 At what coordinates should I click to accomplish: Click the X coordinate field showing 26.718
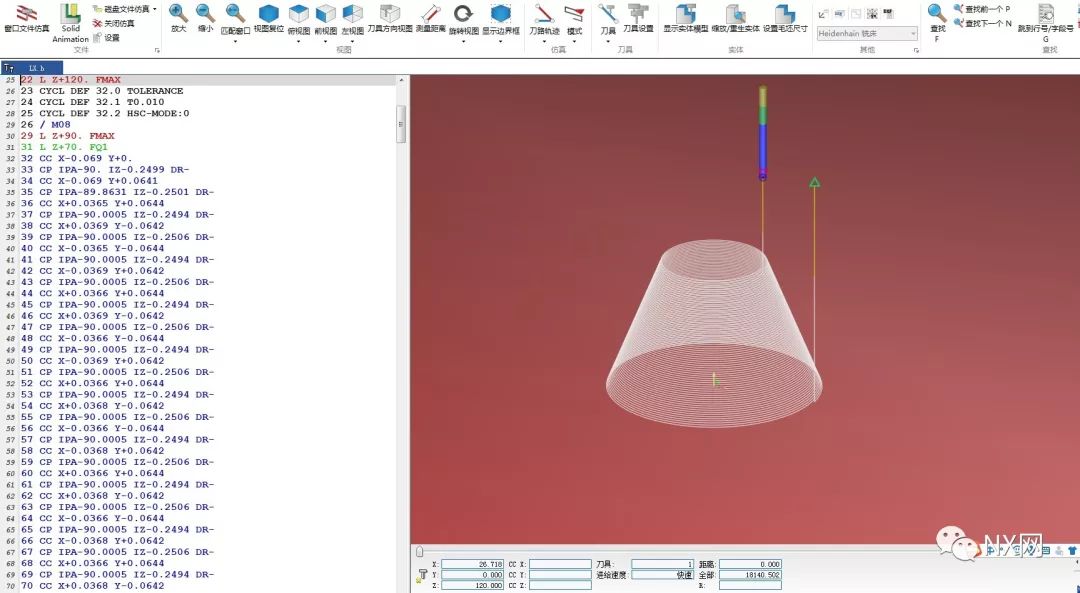[472, 564]
